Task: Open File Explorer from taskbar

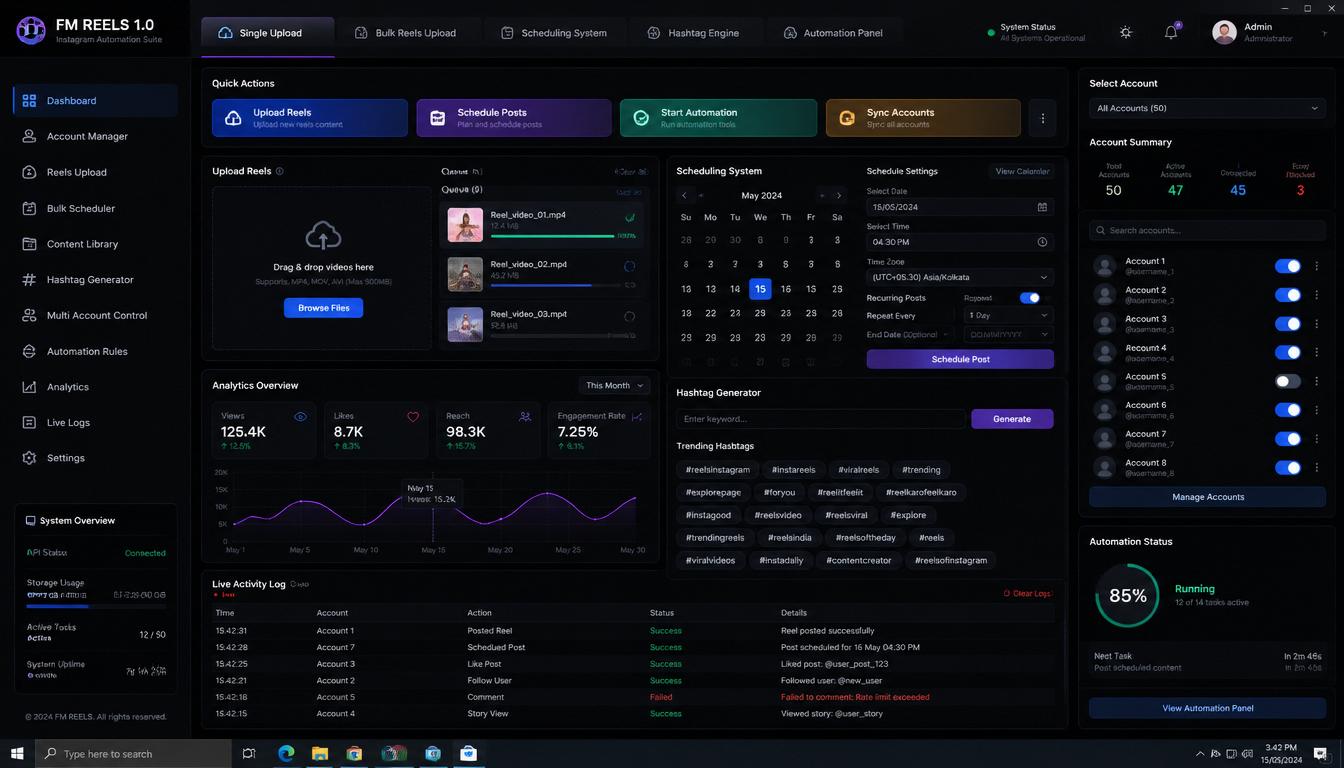Action: (320, 753)
